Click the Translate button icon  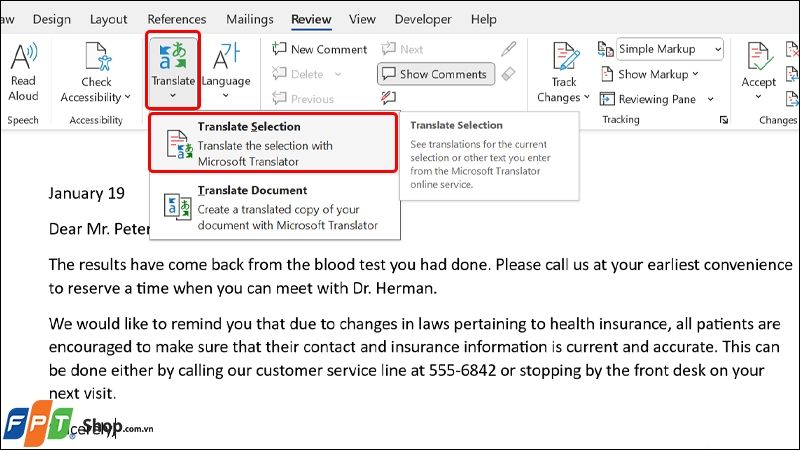click(173, 56)
